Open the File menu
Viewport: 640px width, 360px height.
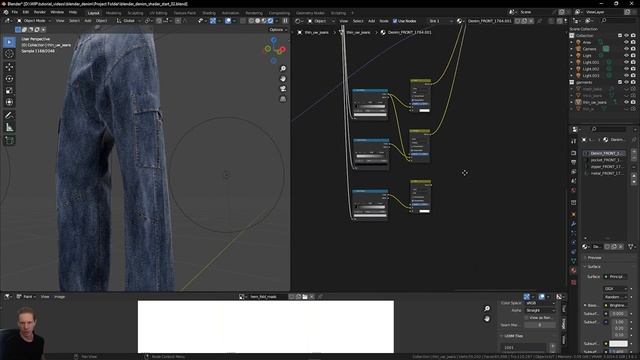[15, 12]
